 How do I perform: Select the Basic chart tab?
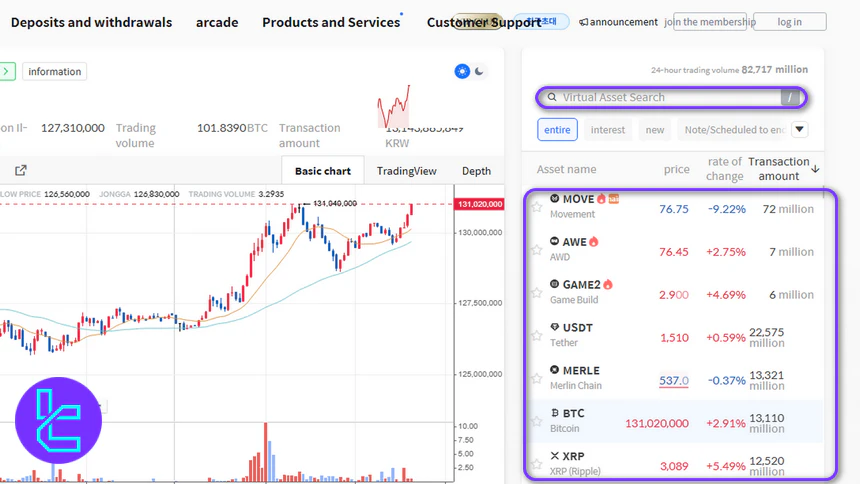322,171
